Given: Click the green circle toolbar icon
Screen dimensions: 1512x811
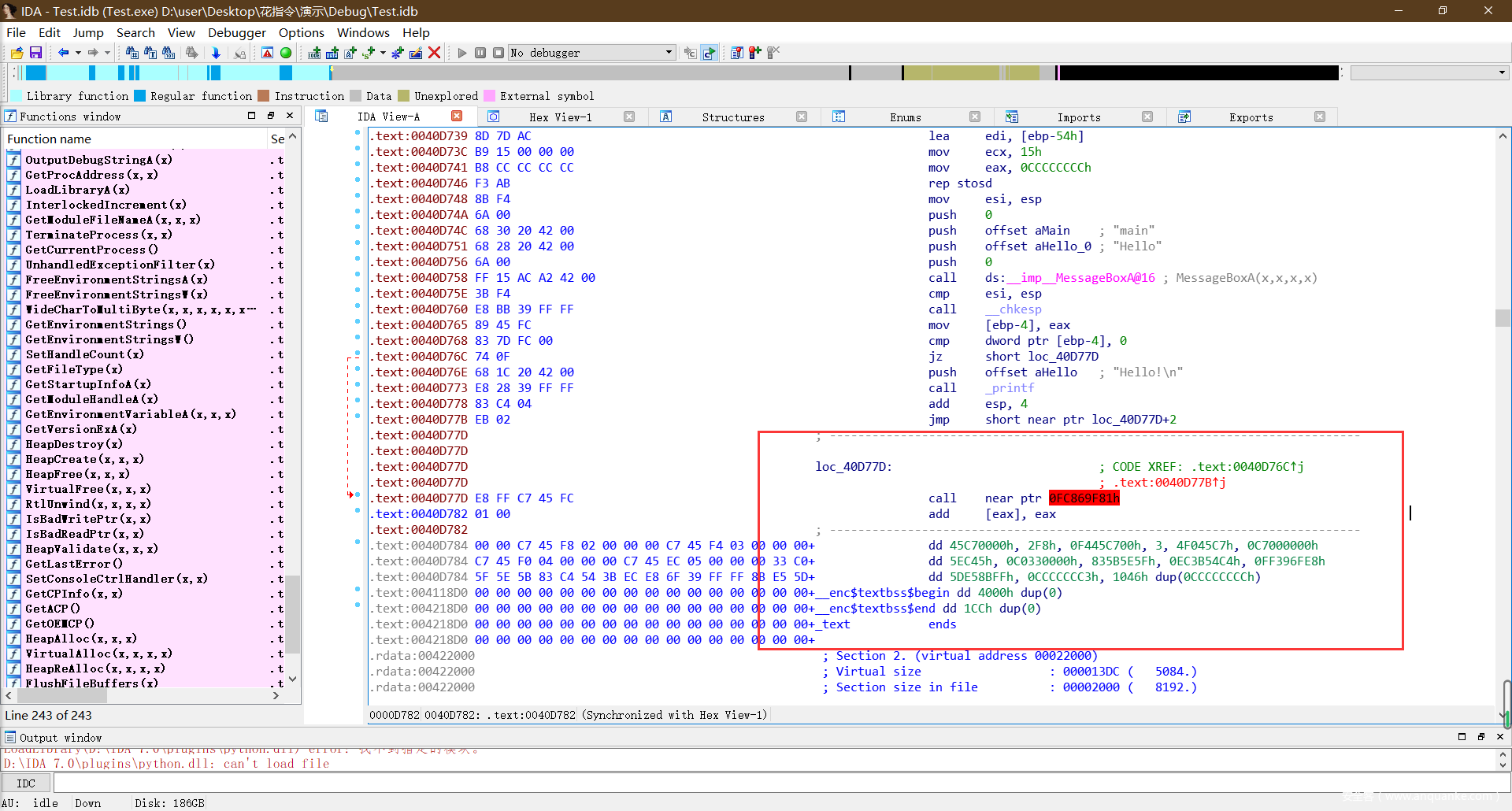Looking at the screenshot, I should pyautogui.click(x=286, y=53).
